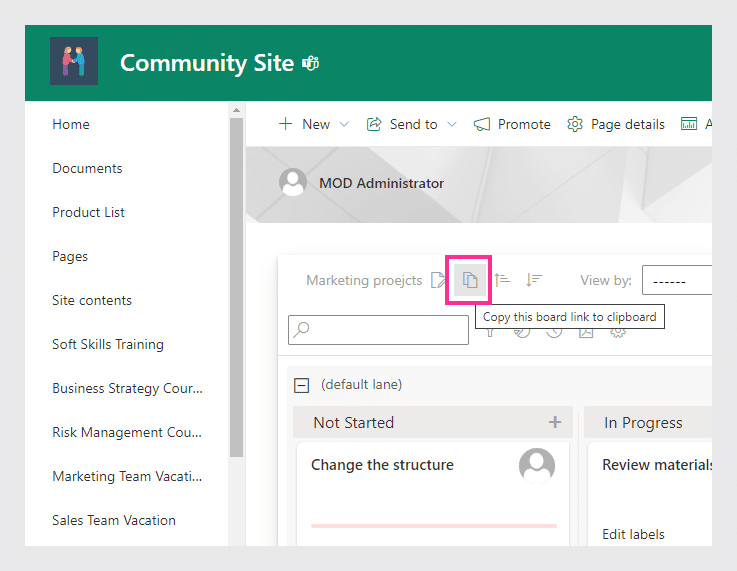Copy this board link to clipboard
This screenshot has width=737, height=571.
[470, 280]
